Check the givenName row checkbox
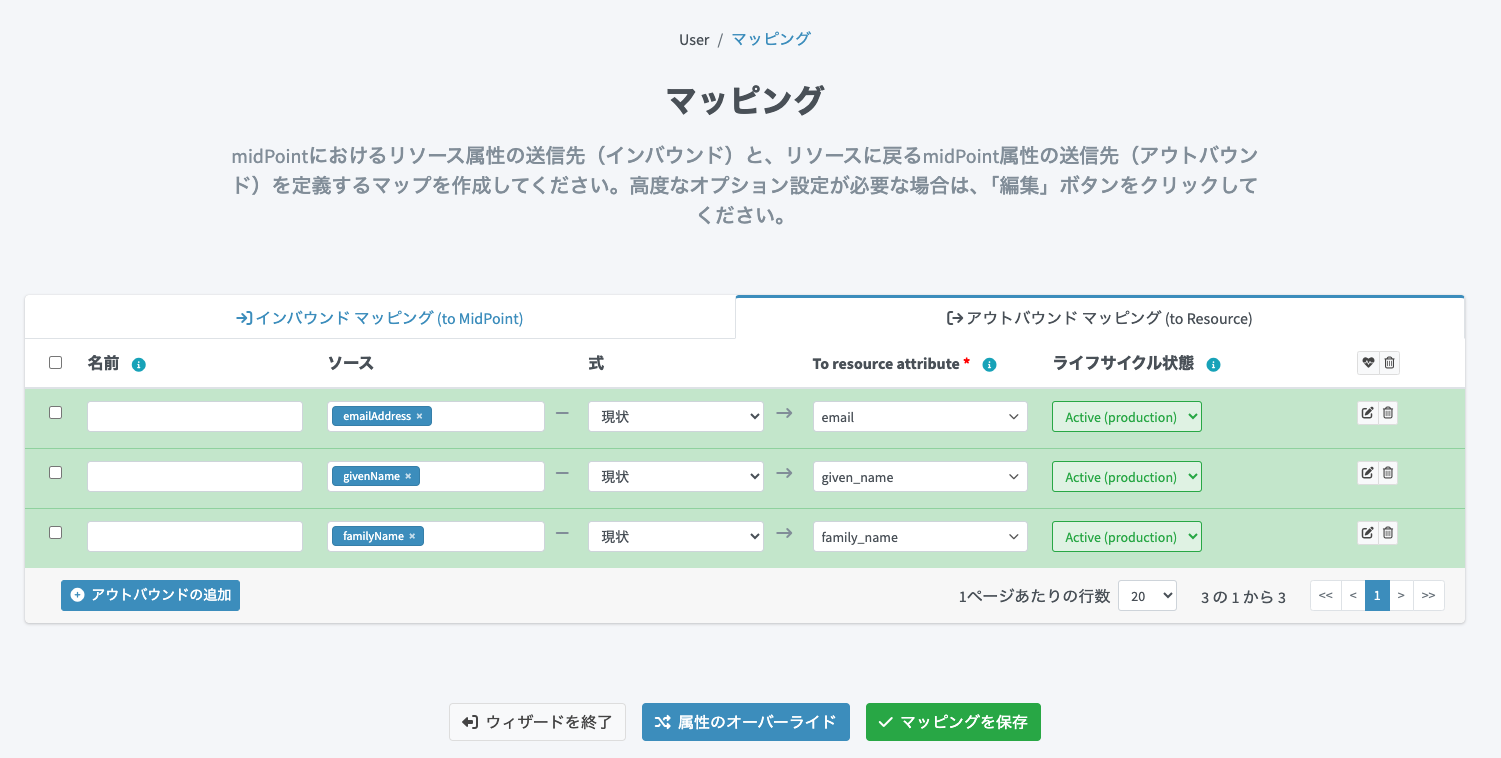 (x=56, y=472)
